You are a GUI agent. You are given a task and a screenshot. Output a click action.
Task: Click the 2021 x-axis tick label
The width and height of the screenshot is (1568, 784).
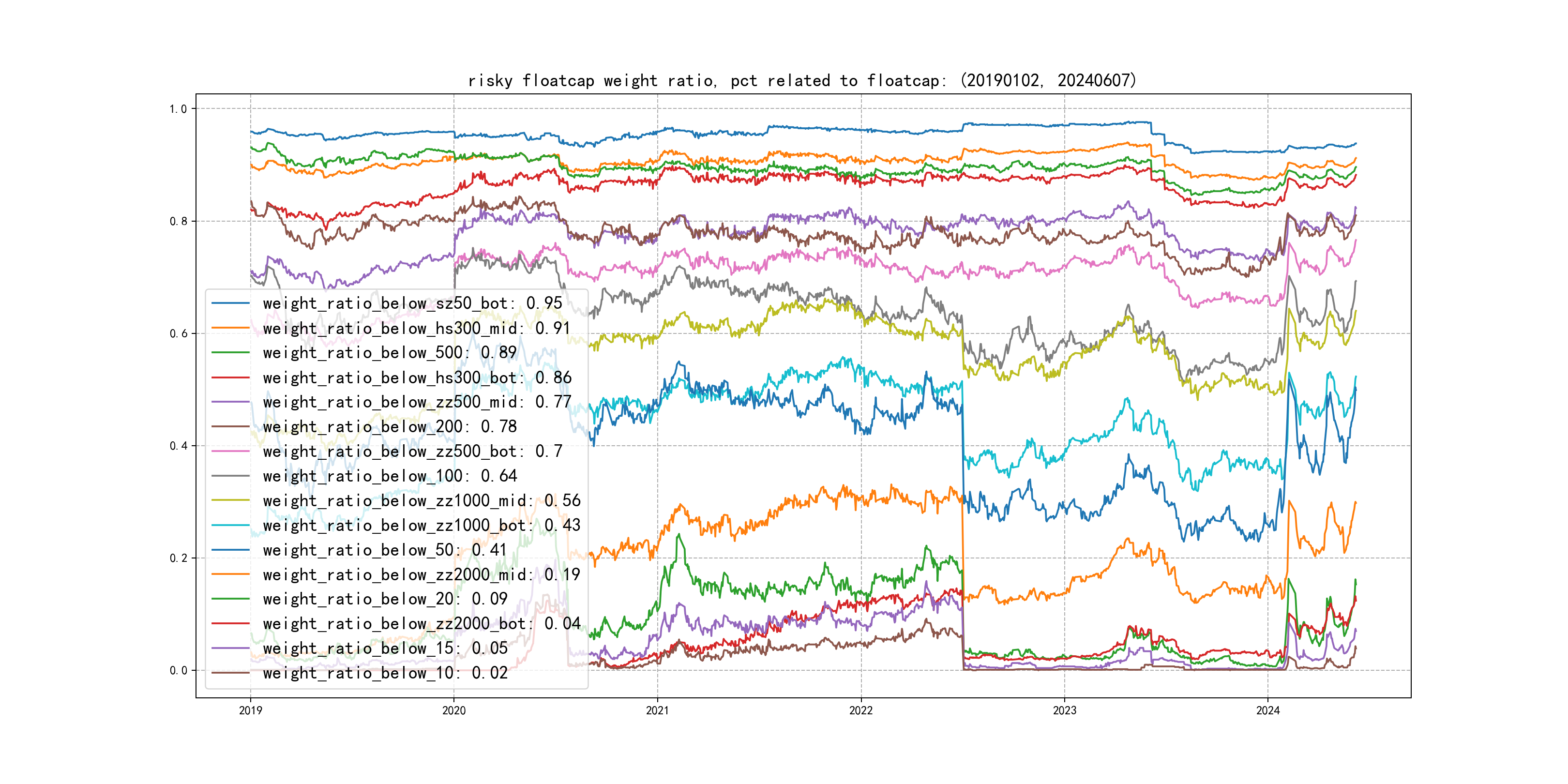pos(657,710)
